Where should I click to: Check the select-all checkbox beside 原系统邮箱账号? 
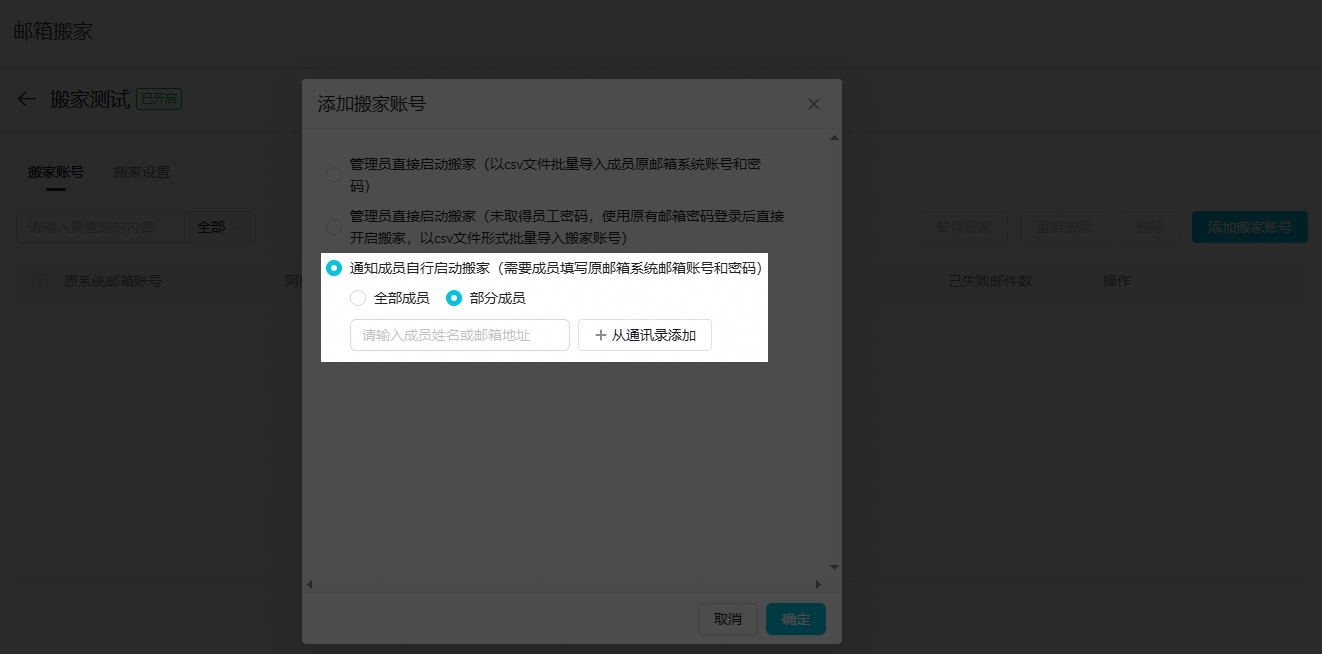point(39,281)
